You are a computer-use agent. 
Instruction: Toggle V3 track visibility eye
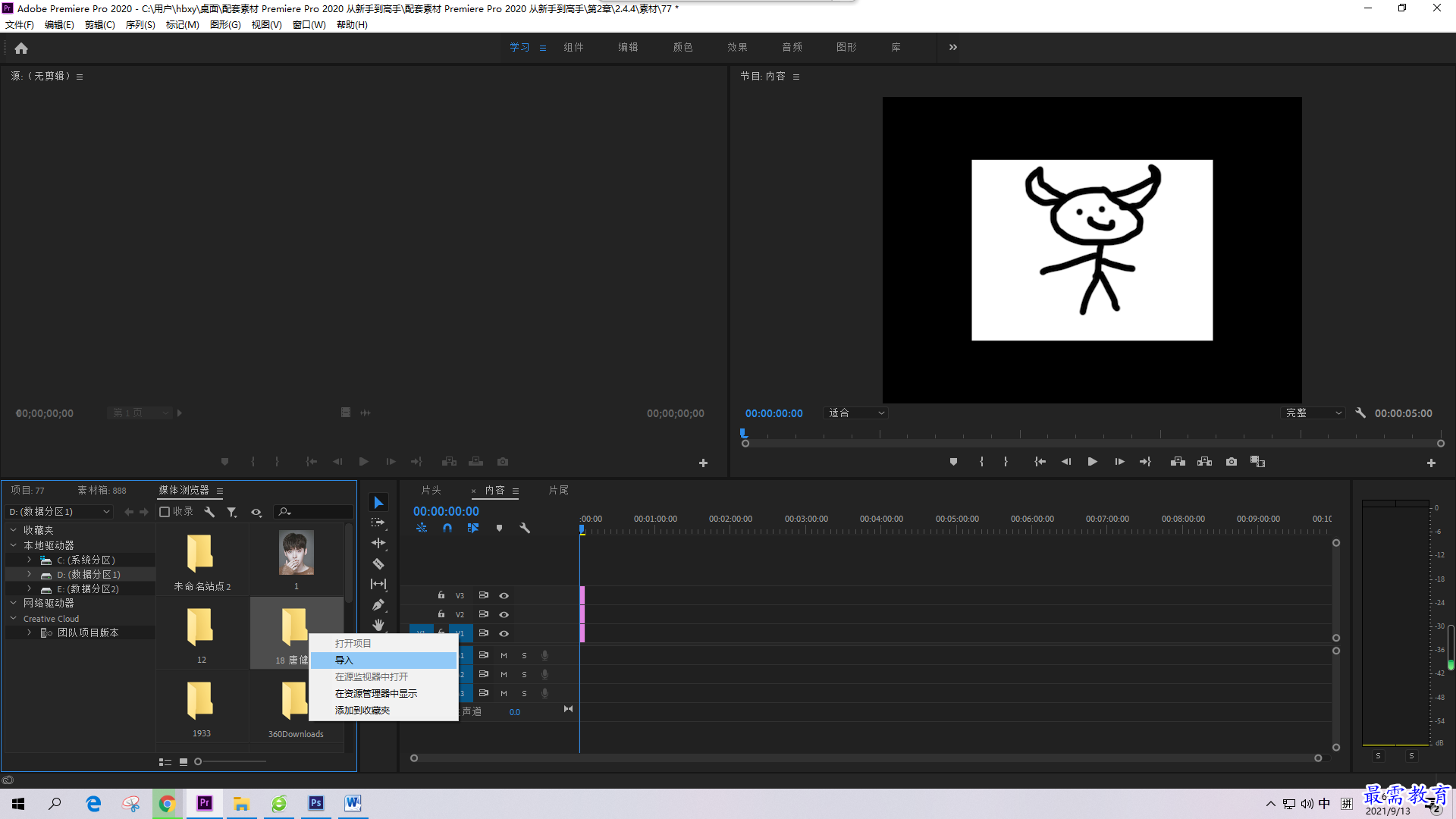(x=504, y=596)
